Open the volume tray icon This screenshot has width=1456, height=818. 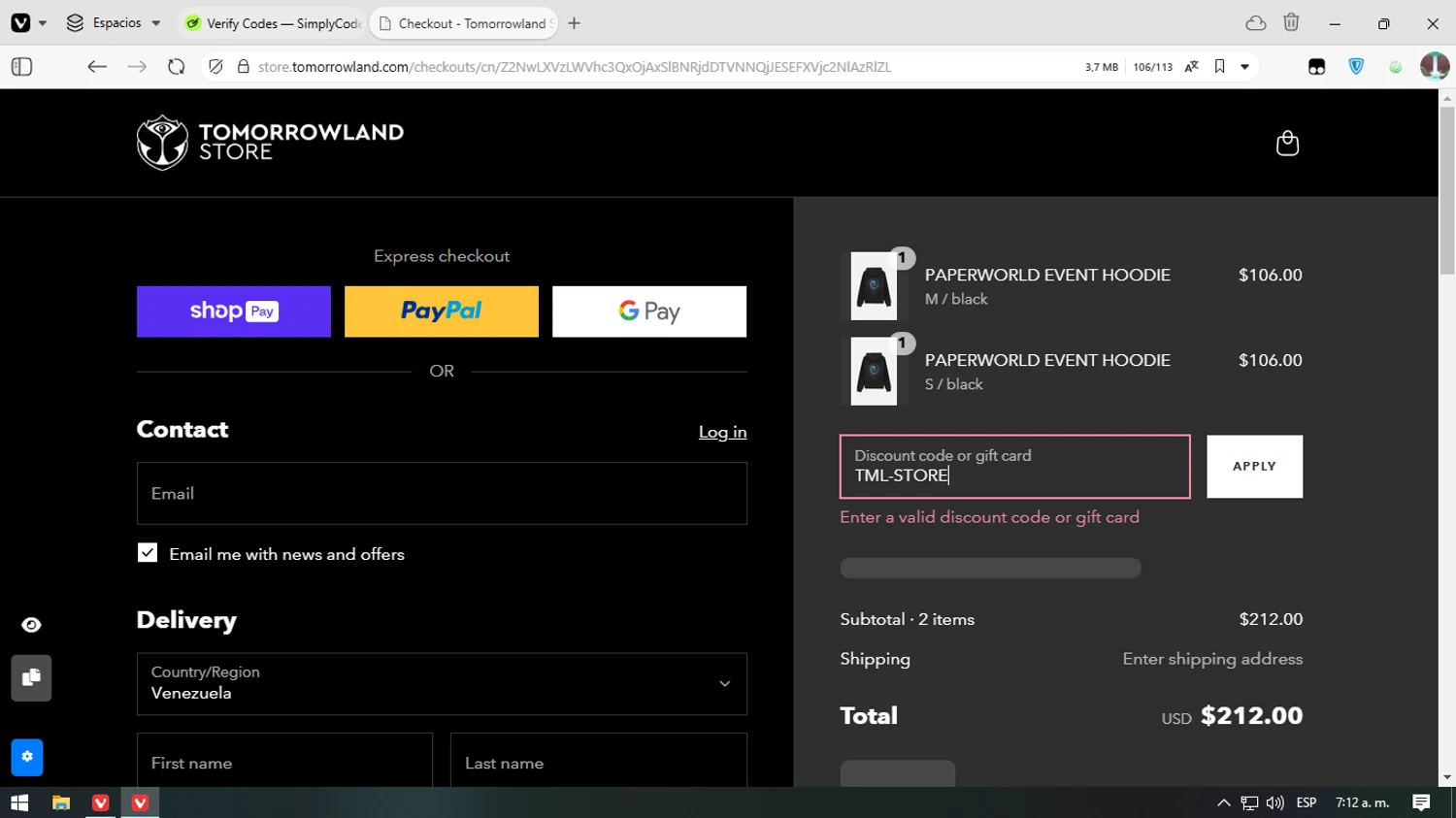[1274, 802]
